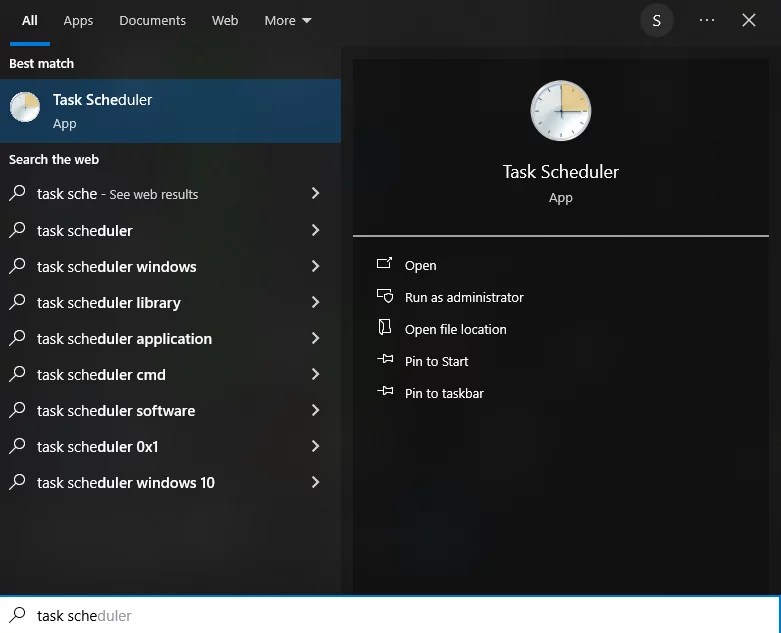Click Open in the preview pane
Screen dimensions: 781x633
click(420, 265)
